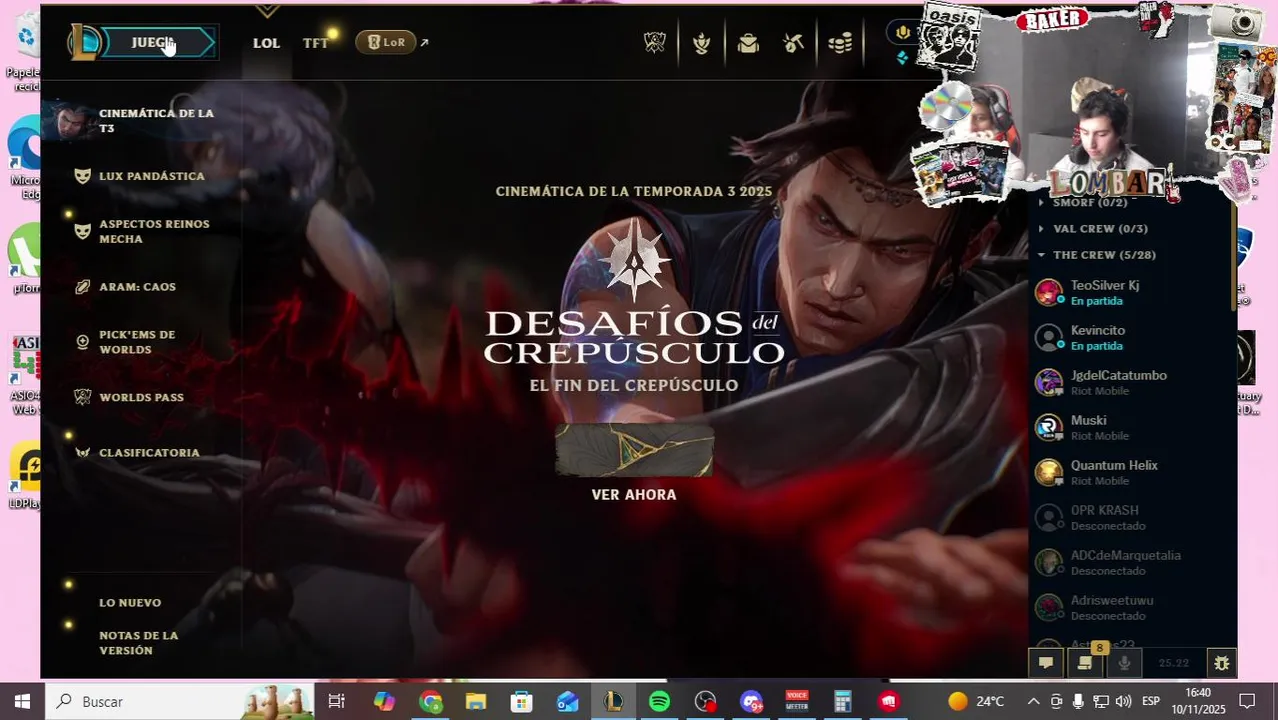
Task: Select Pick'Ems de Worlds in sidebar
Action: click(x=137, y=342)
